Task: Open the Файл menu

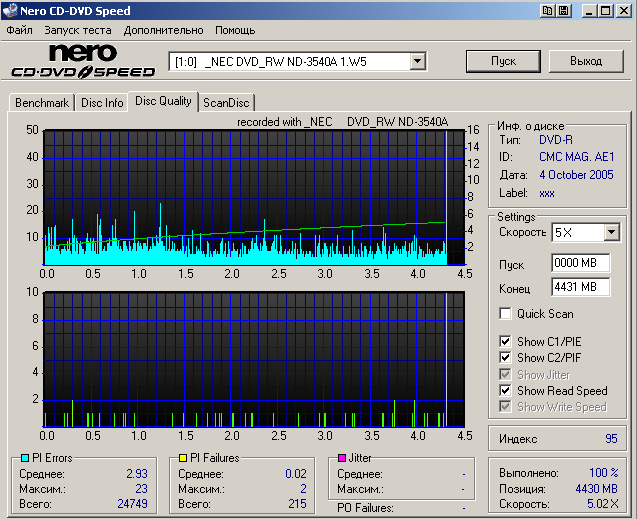Action: point(19,30)
